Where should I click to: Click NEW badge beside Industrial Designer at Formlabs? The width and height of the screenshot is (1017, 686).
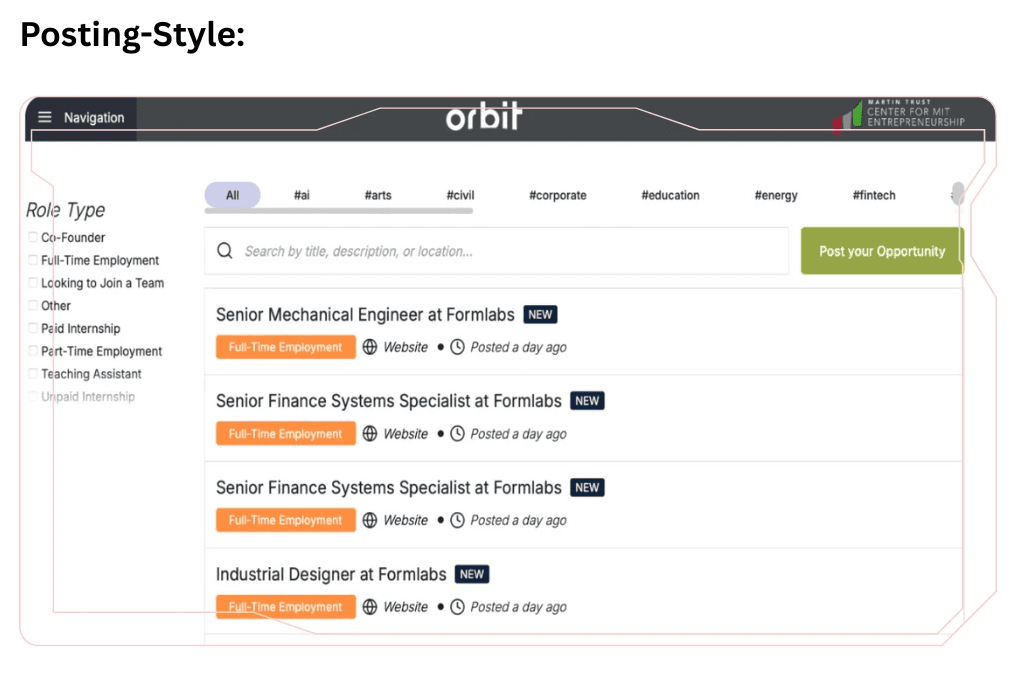click(x=472, y=574)
